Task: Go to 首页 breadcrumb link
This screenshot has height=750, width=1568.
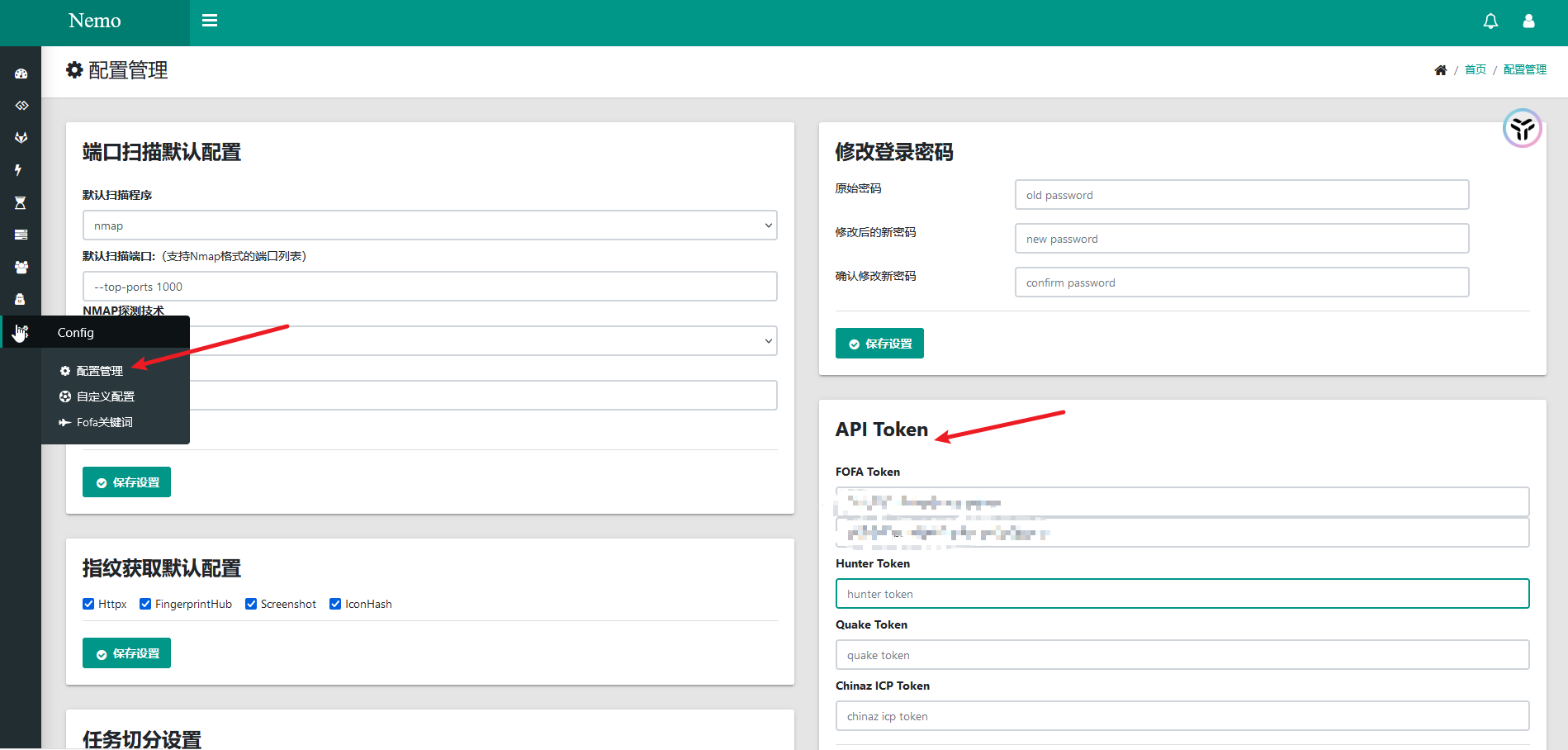Action: (x=1476, y=70)
